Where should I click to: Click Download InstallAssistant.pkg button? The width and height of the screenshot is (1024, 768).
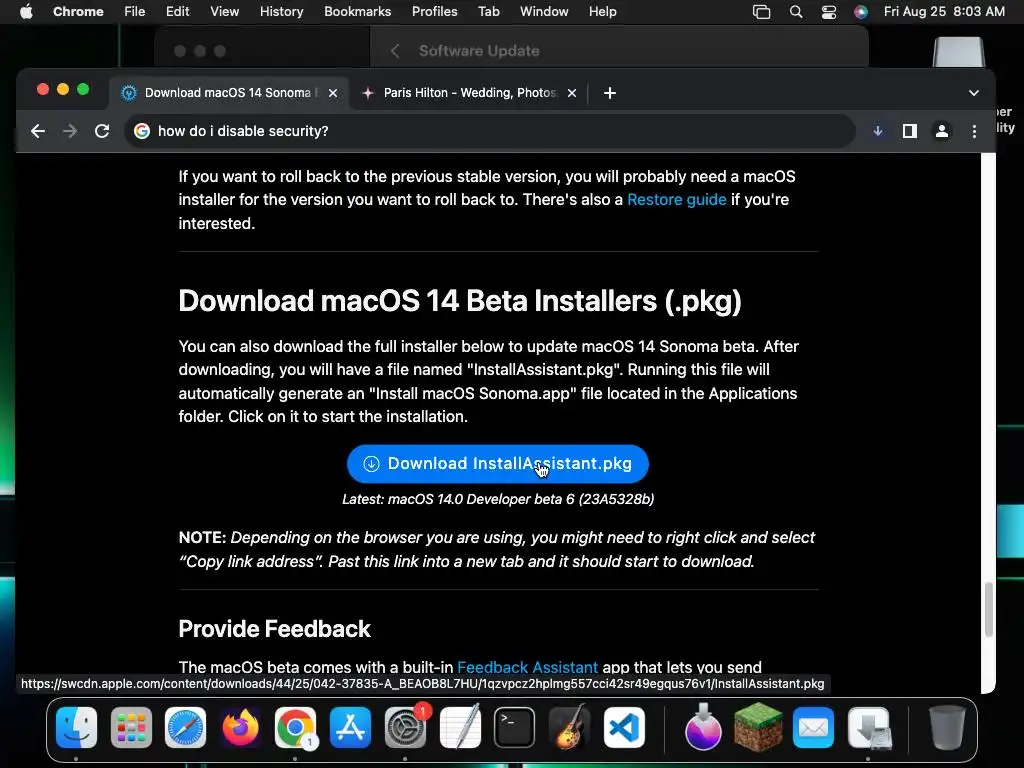(x=498, y=464)
